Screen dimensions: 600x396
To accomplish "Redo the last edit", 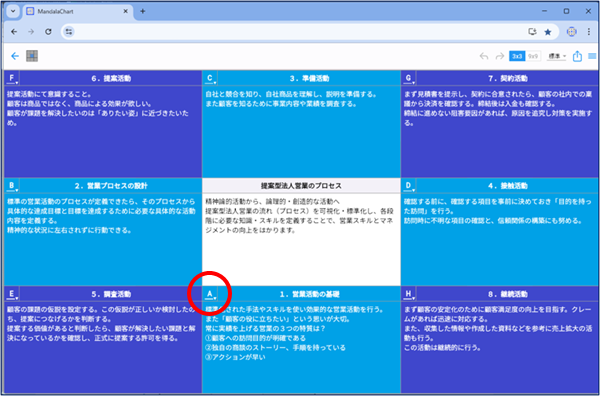I will (x=499, y=56).
